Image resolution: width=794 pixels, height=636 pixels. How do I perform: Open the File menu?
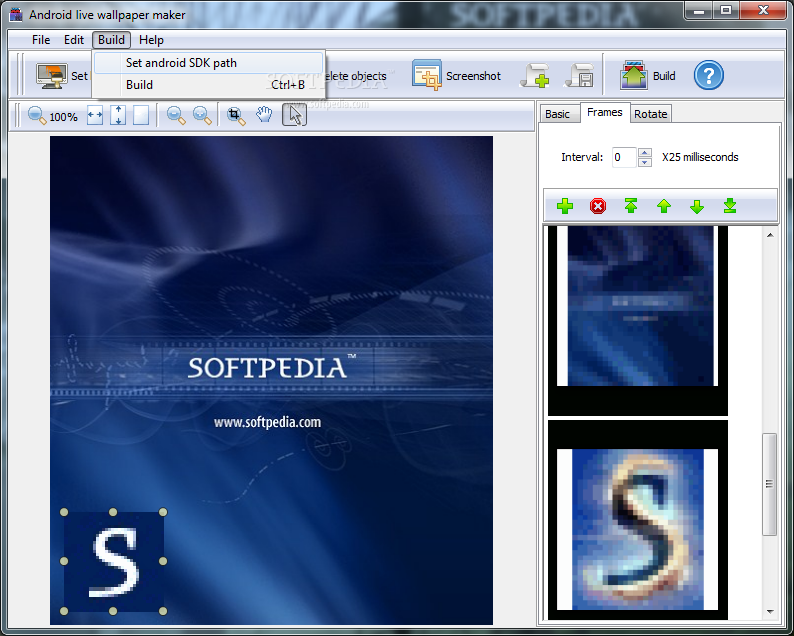[x=41, y=40]
